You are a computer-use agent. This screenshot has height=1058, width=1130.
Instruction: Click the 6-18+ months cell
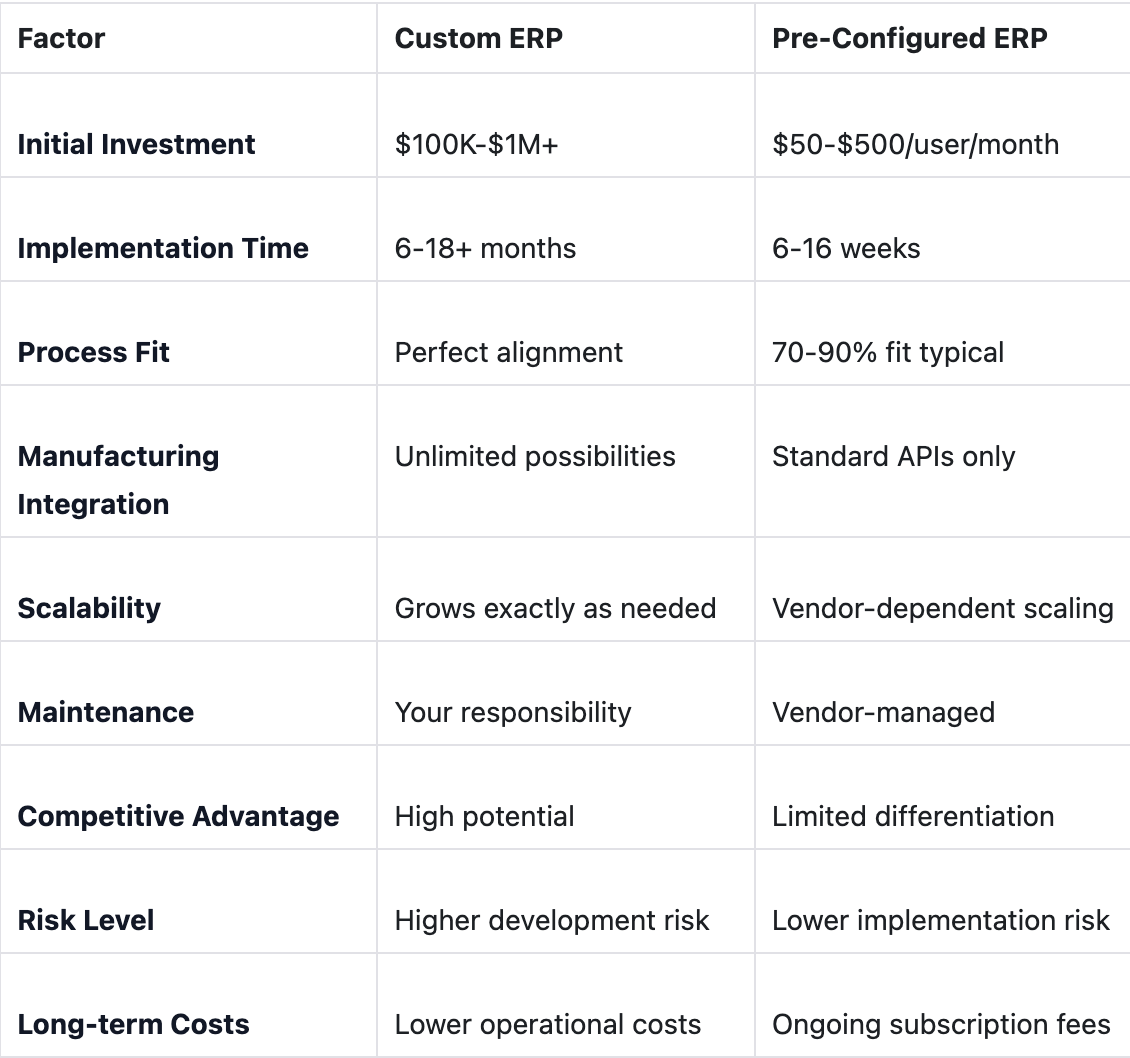pos(485,248)
